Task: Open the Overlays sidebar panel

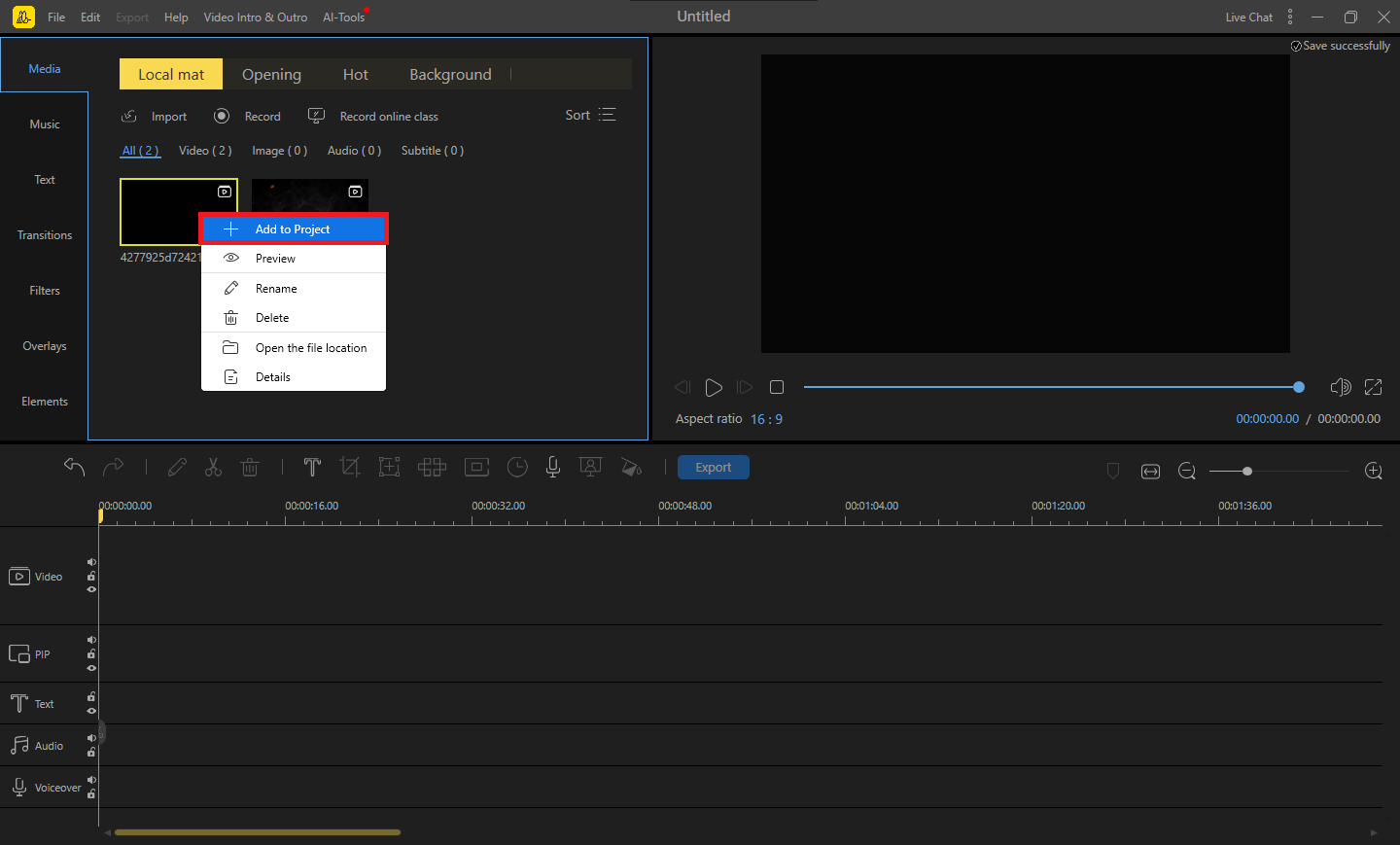Action: tap(45, 346)
